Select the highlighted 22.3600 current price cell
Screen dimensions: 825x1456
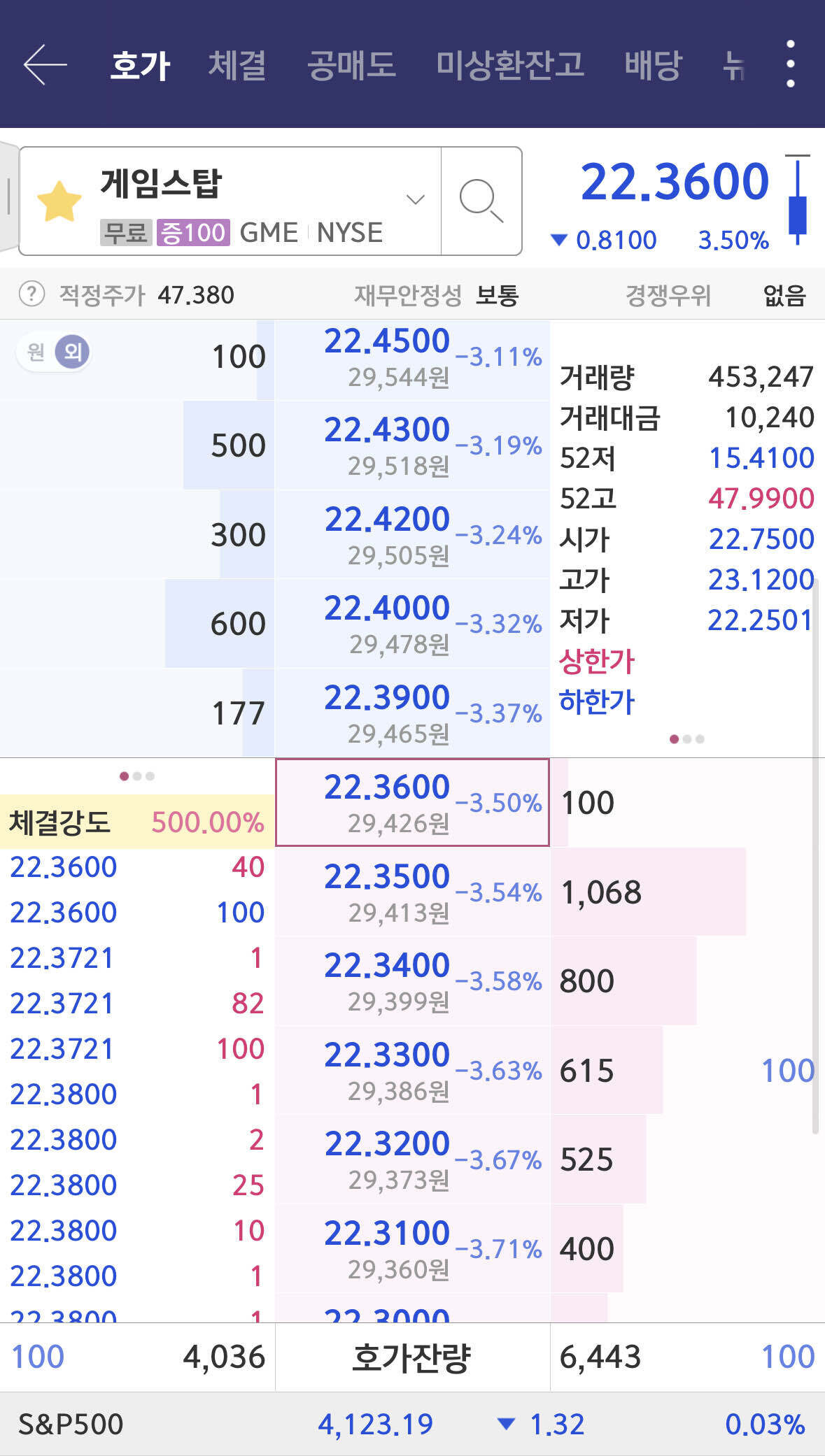point(412,802)
